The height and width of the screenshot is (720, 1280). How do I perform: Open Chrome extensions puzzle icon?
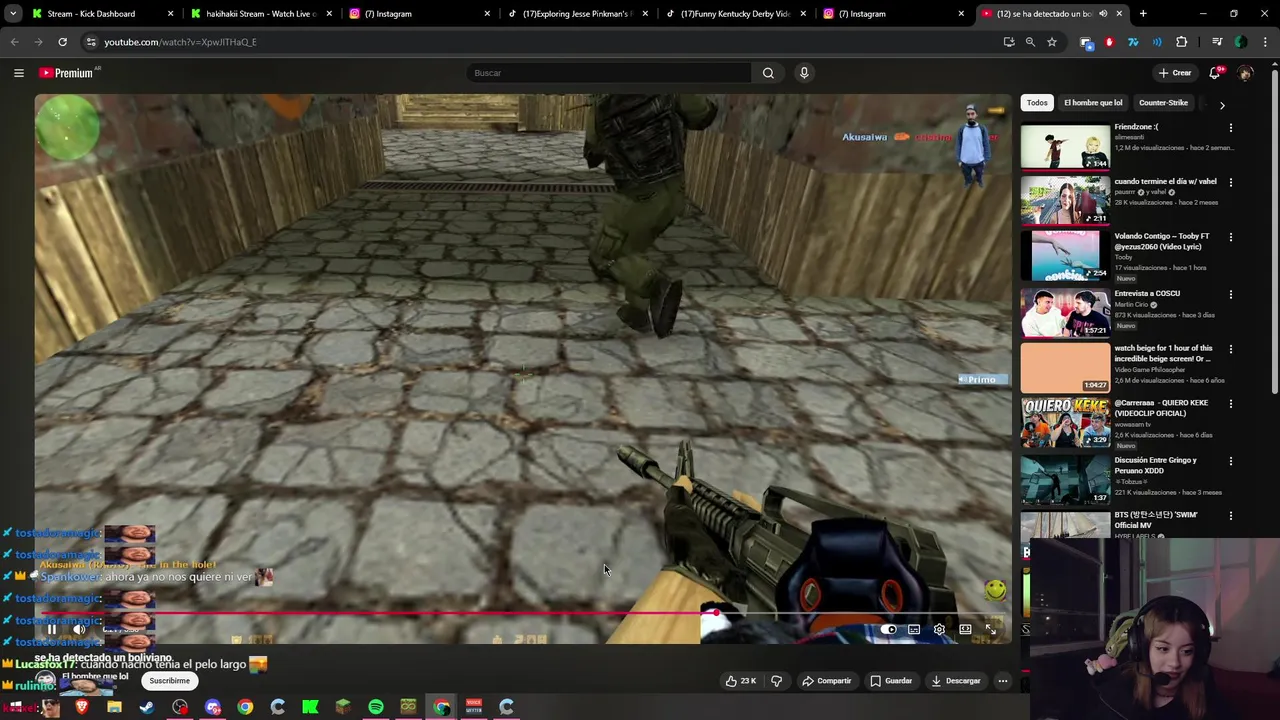click(x=1182, y=42)
